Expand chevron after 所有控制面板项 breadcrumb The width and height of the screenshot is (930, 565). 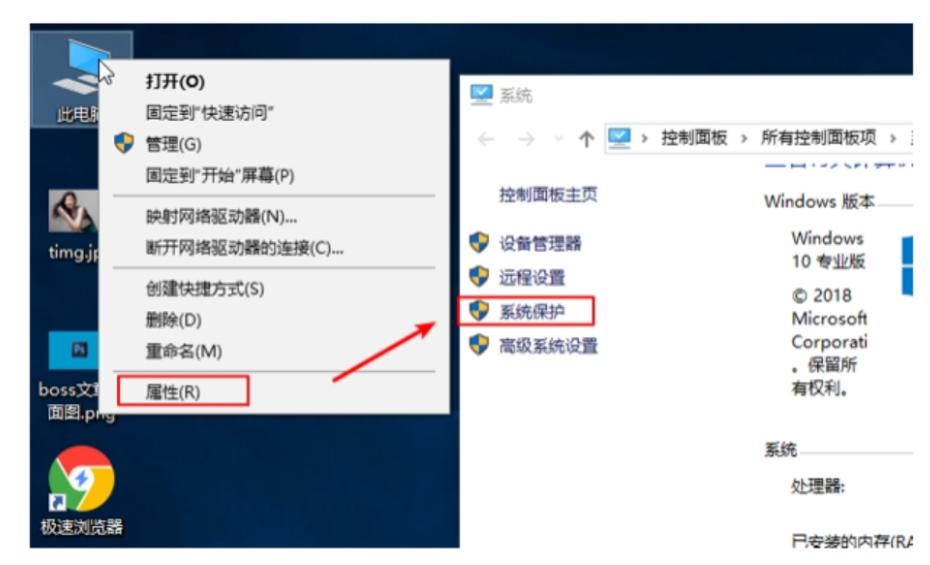point(893,139)
